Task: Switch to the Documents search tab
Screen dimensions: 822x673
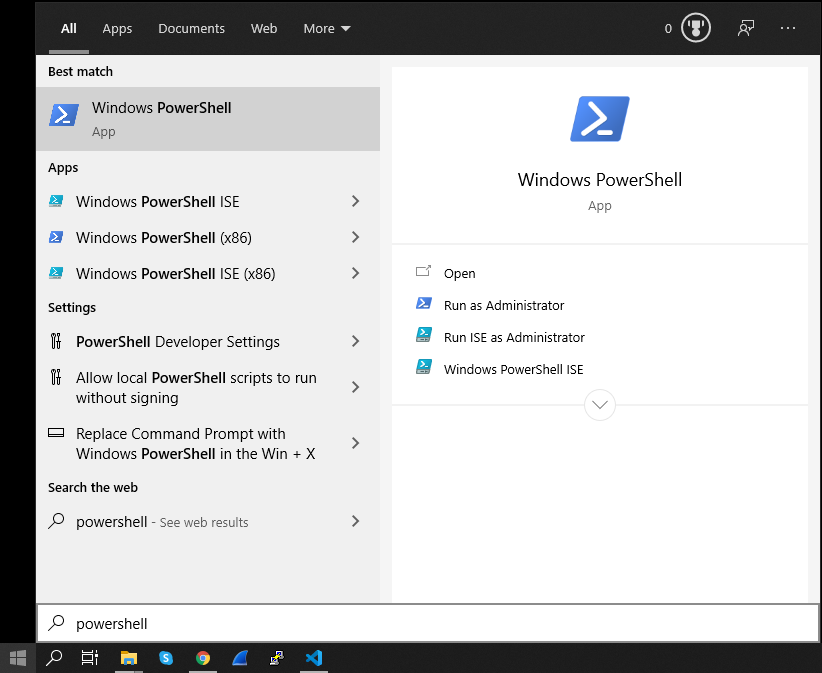Action: click(x=191, y=28)
